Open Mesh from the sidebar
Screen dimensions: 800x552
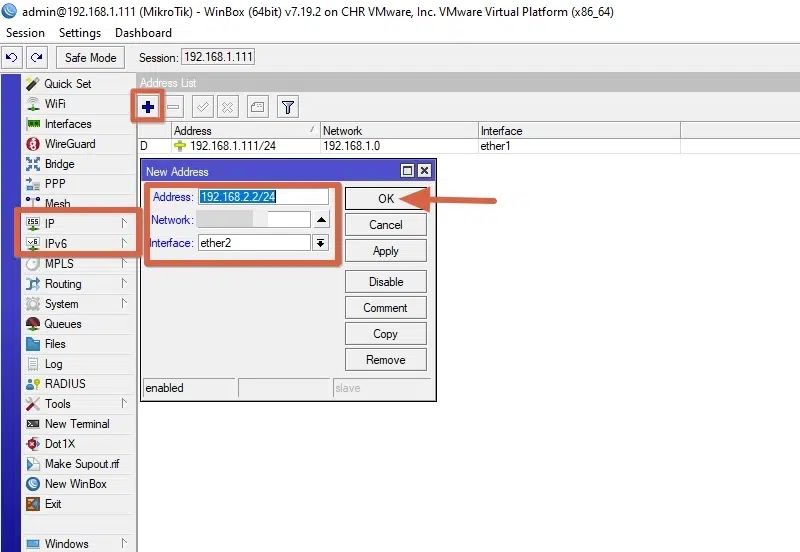click(79, 203)
